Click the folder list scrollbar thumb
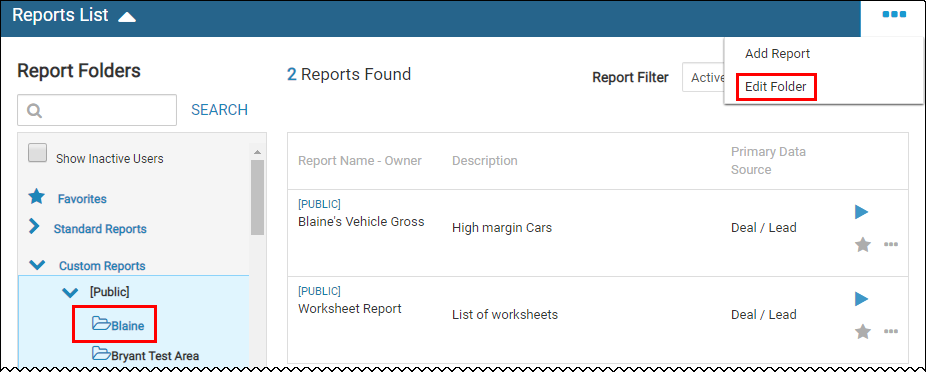This screenshot has width=926, height=373. tap(257, 198)
